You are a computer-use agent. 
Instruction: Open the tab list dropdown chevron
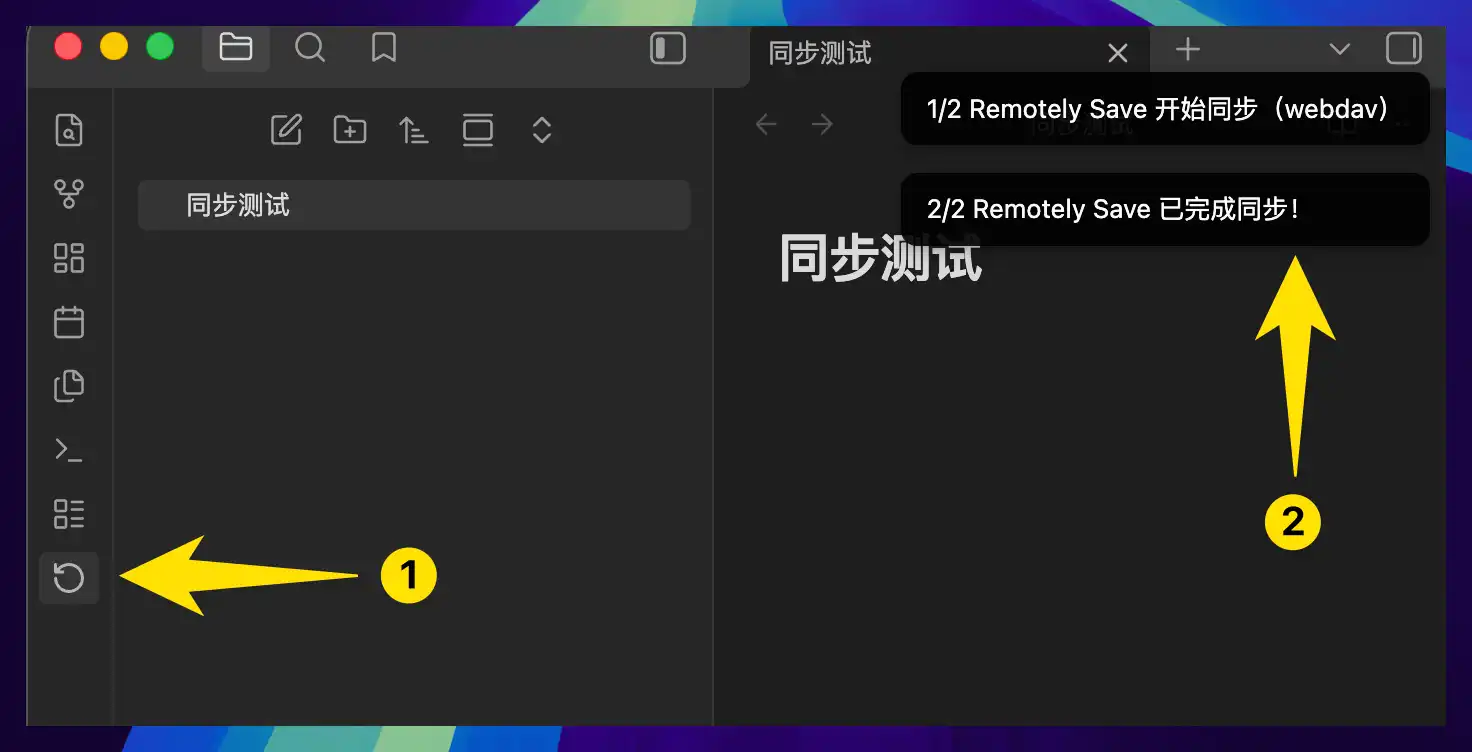tap(1340, 49)
